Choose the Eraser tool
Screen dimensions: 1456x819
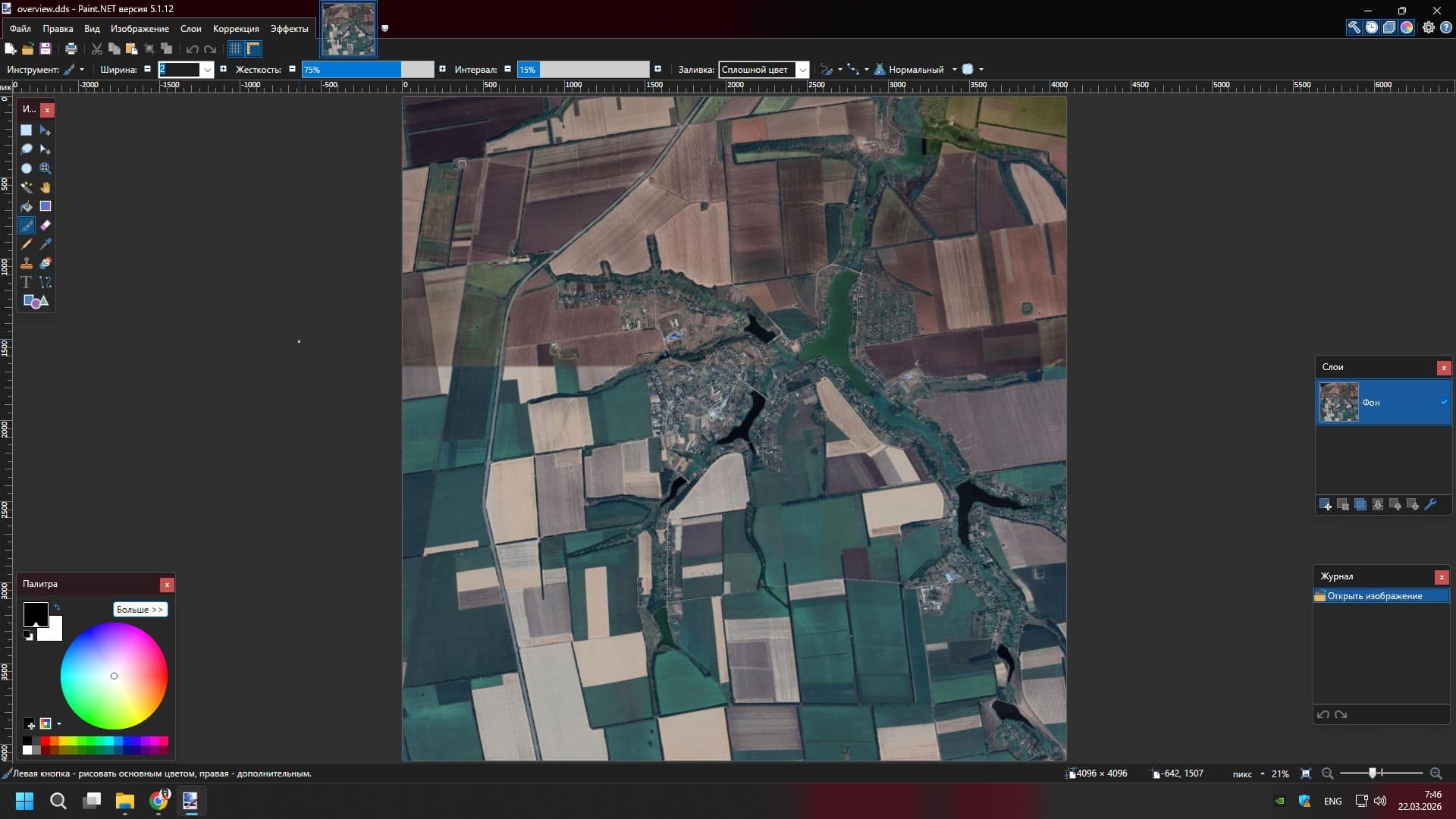[x=45, y=225]
